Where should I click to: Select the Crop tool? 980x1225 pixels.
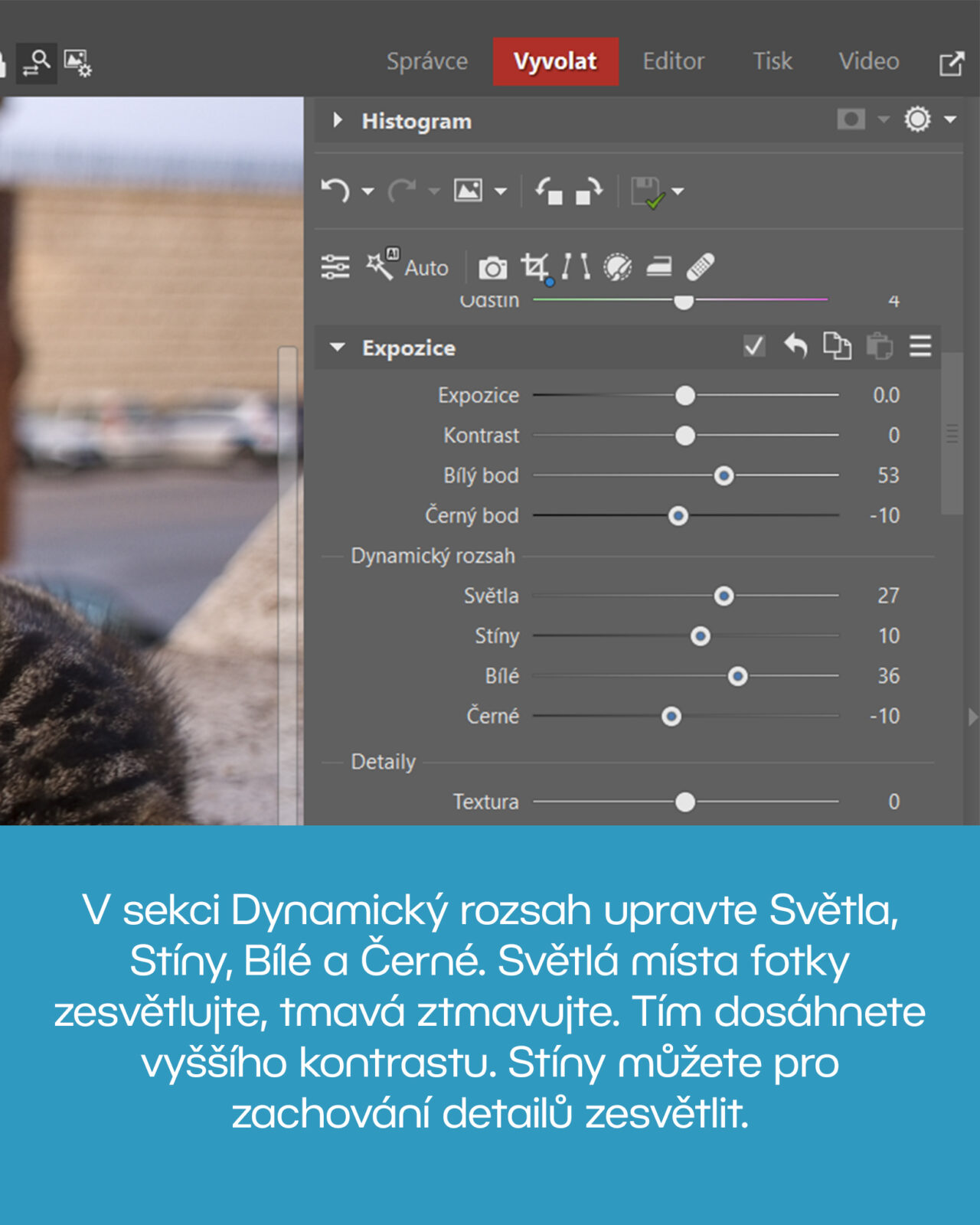pyautogui.click(x=534, y=267)
